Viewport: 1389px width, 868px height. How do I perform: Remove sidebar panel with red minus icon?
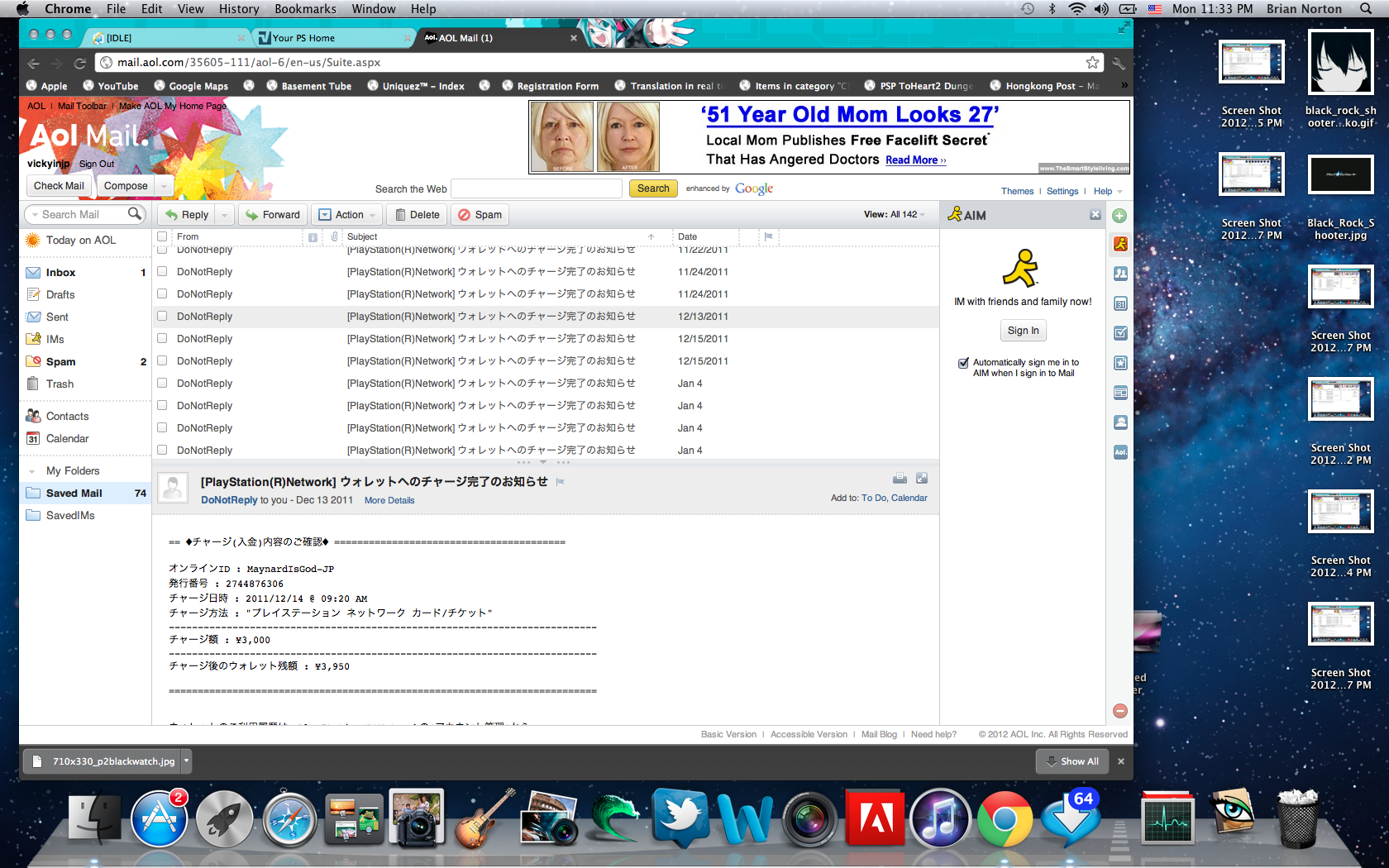(x=1120, y=711)
